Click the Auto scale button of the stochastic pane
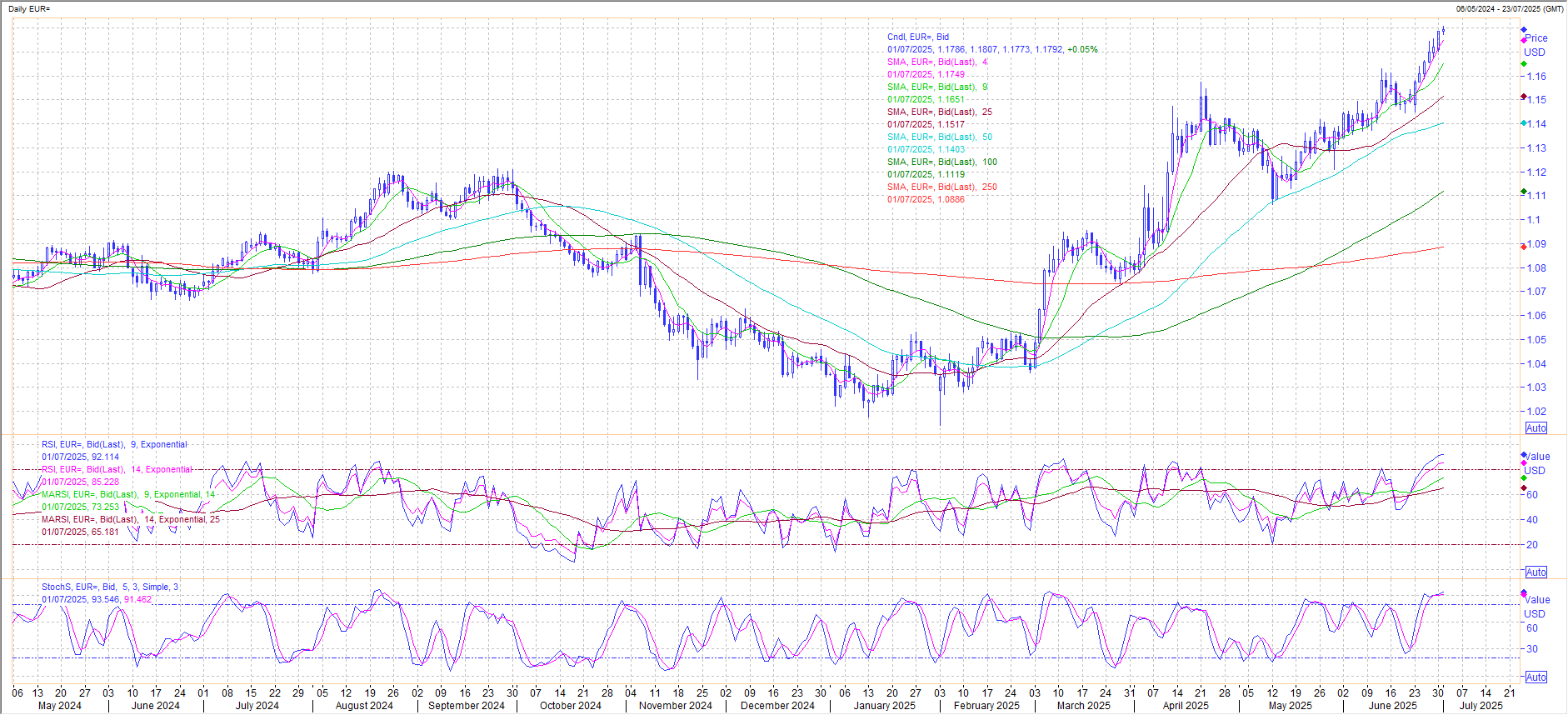The width and height of the screenshot is (1568, 715). click(x=1536, y=677)
